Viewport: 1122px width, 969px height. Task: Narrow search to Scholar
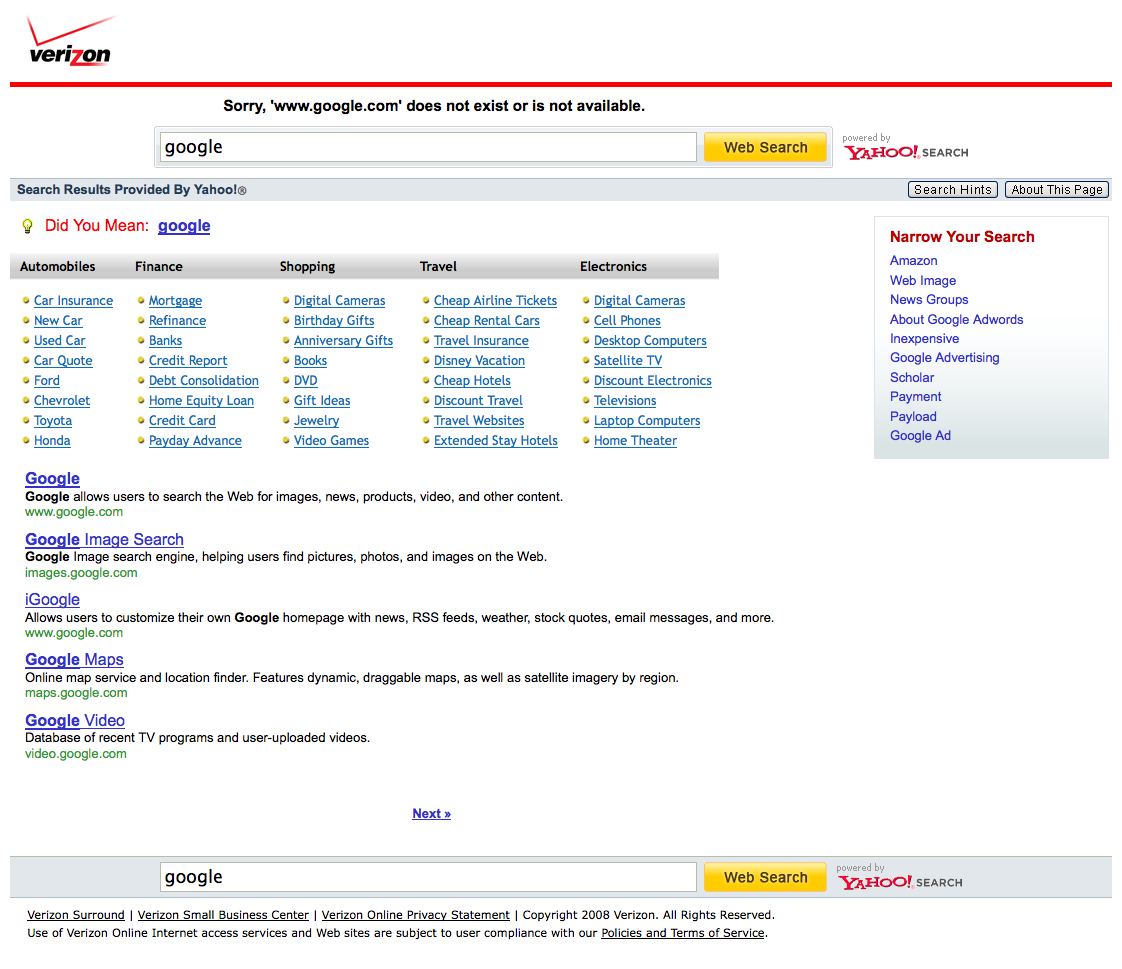[912, 378]
